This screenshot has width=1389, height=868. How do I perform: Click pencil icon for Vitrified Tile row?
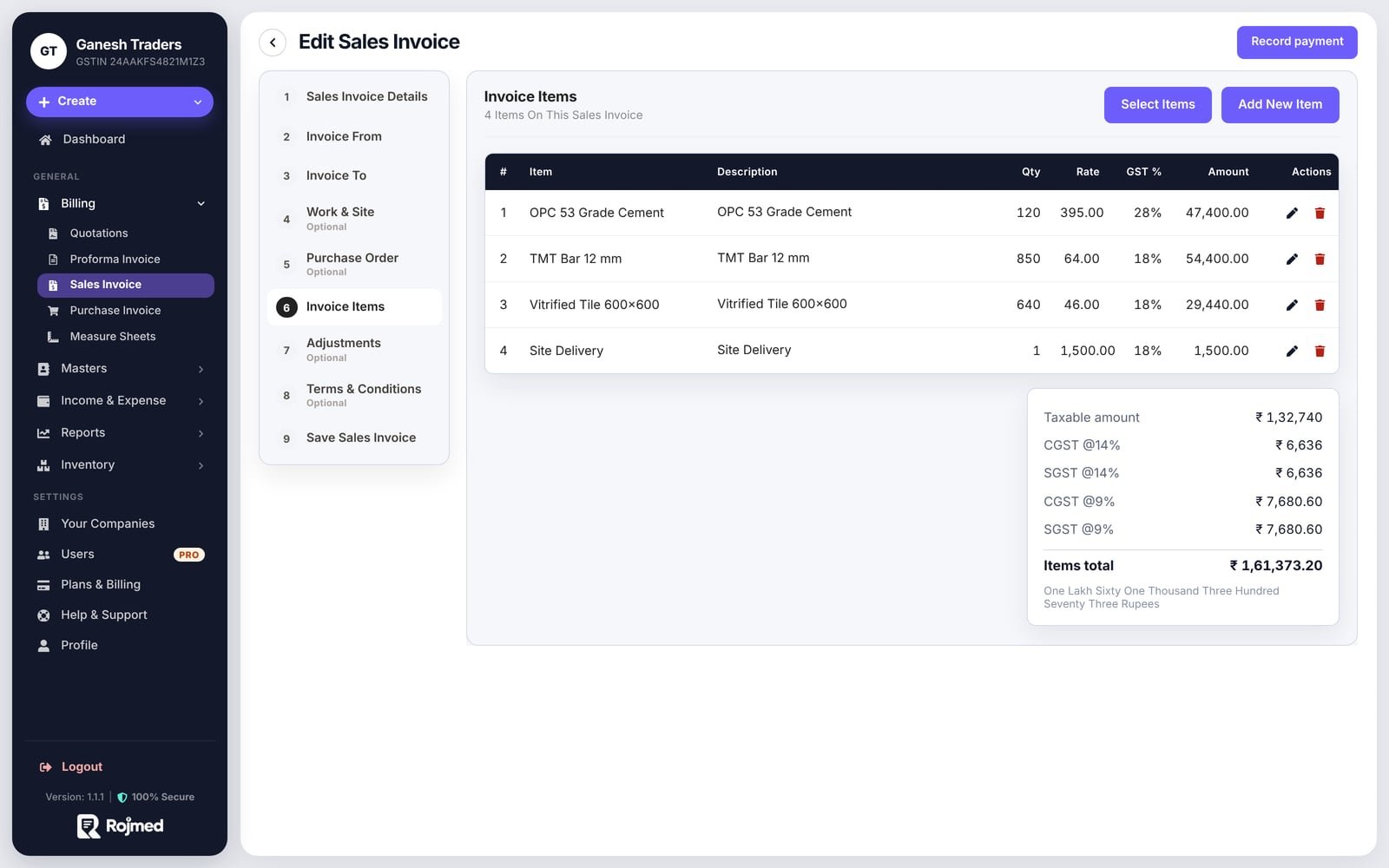(1292, 306)
